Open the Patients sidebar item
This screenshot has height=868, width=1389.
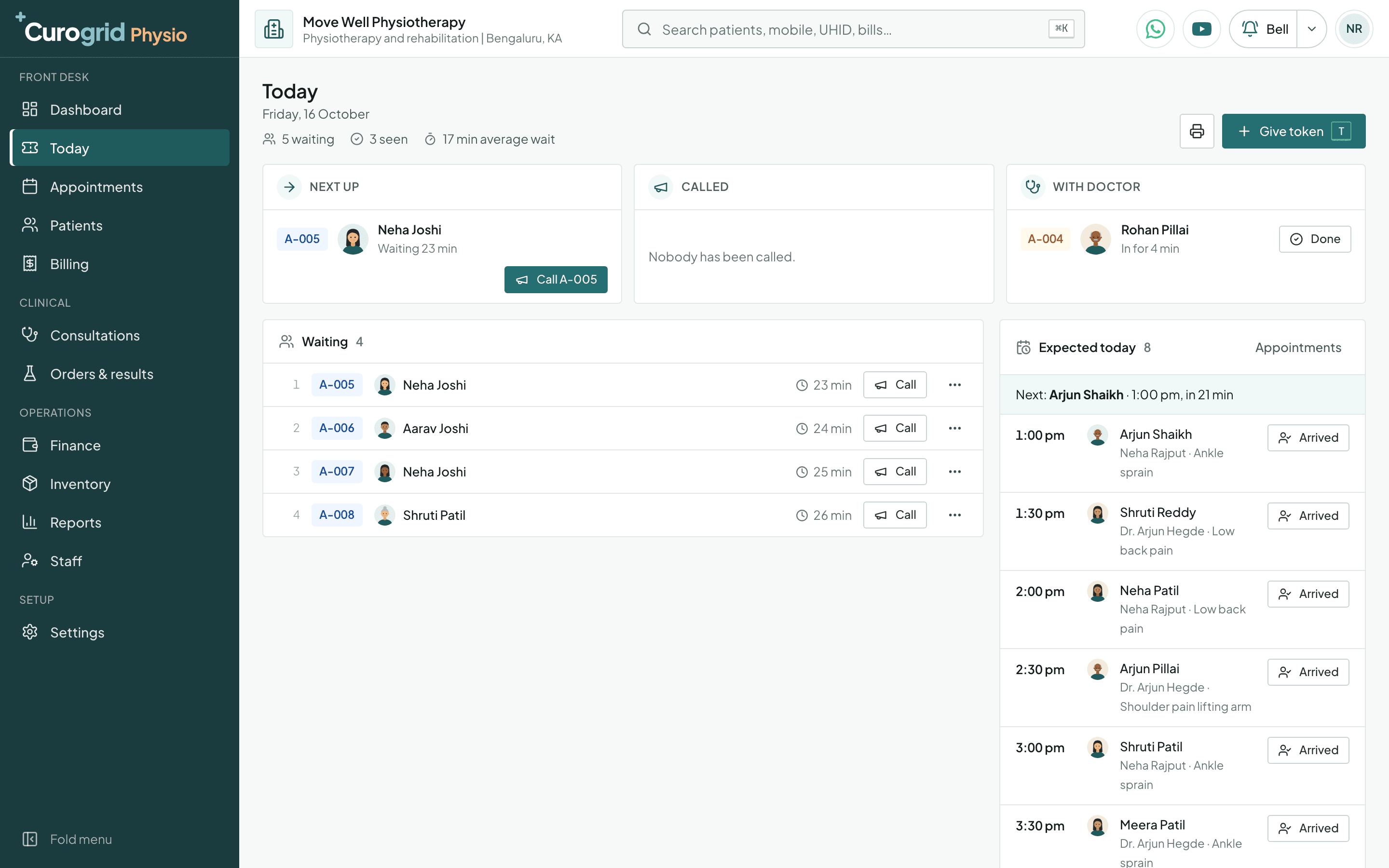coord(120,225)
